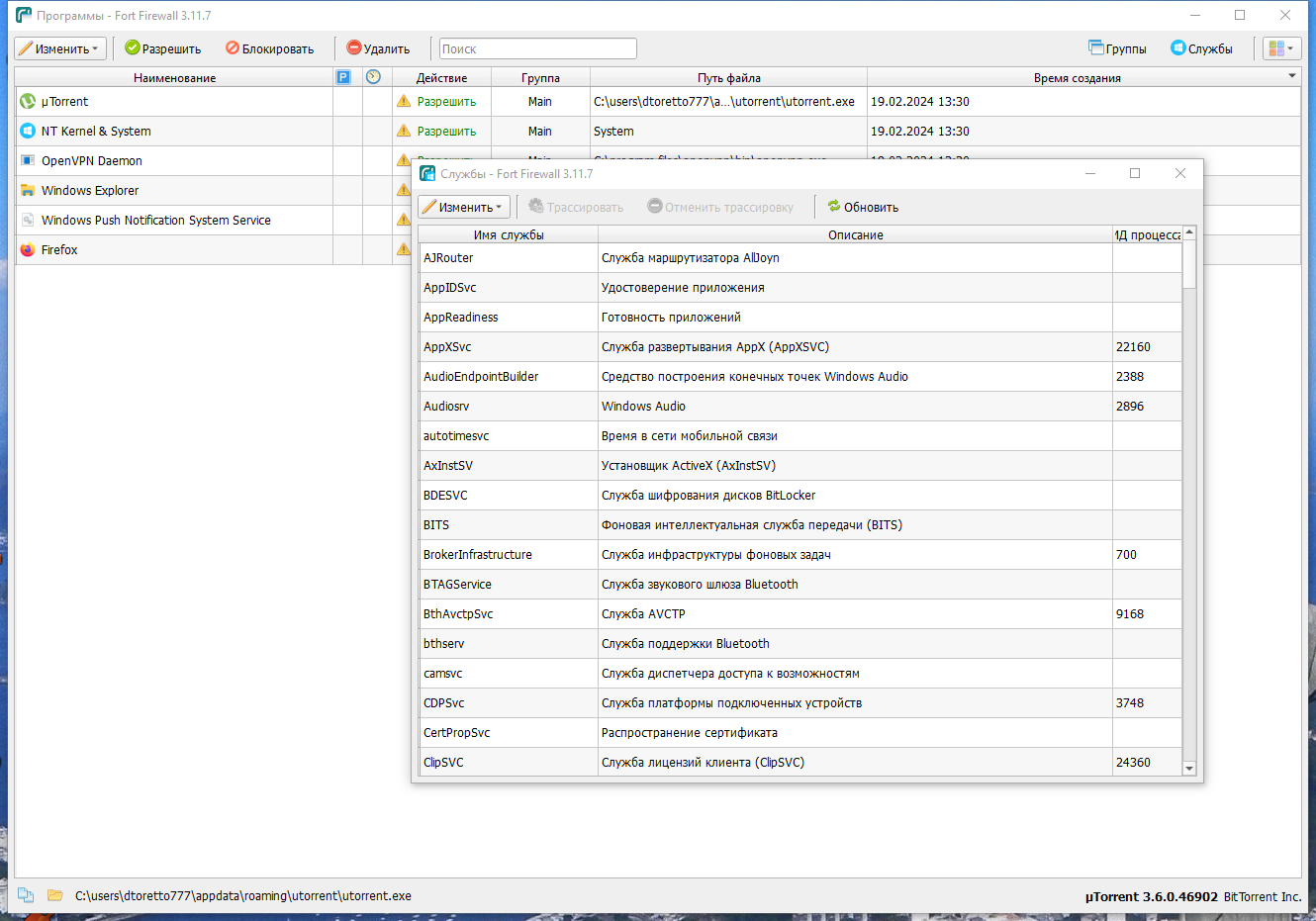Select the AJRouter service row
The image size is (1316, 921).
click(x=800, y=257)
